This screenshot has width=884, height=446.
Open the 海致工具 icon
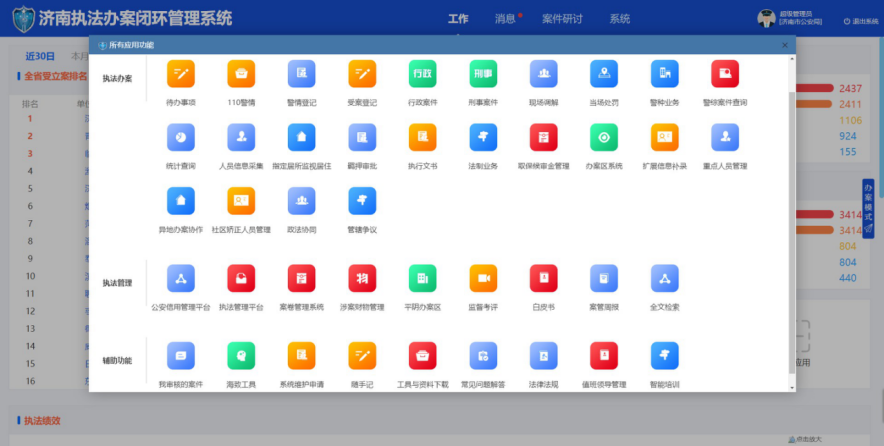[241, 355]
